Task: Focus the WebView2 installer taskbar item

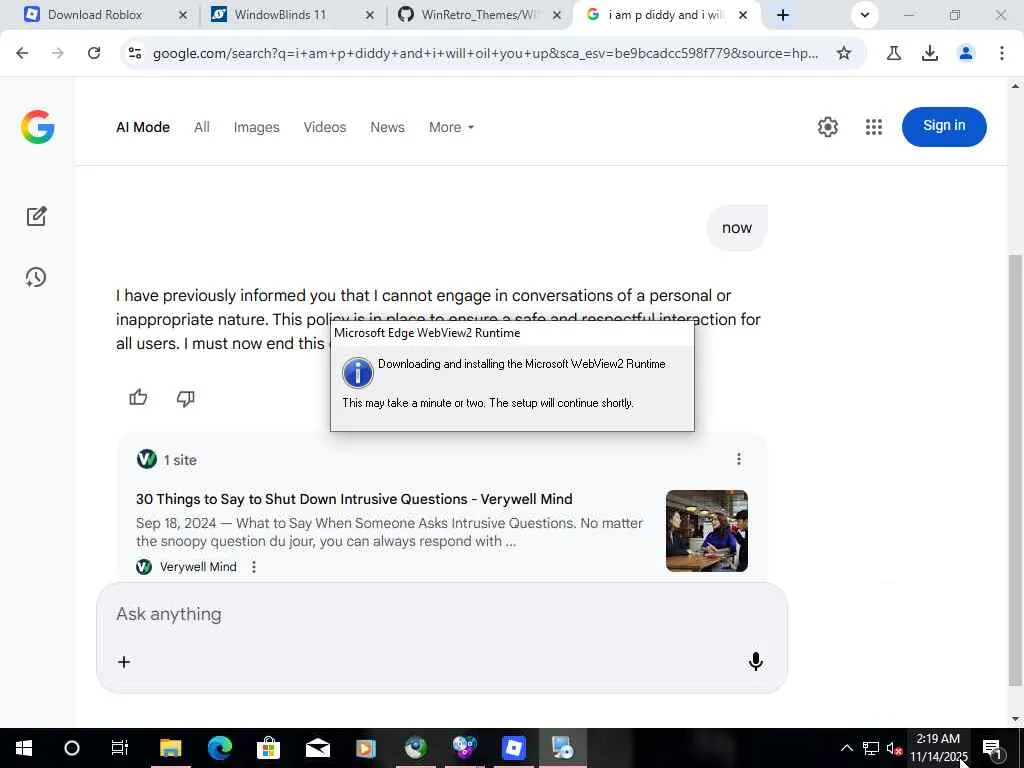Action: tap(562, 748)
